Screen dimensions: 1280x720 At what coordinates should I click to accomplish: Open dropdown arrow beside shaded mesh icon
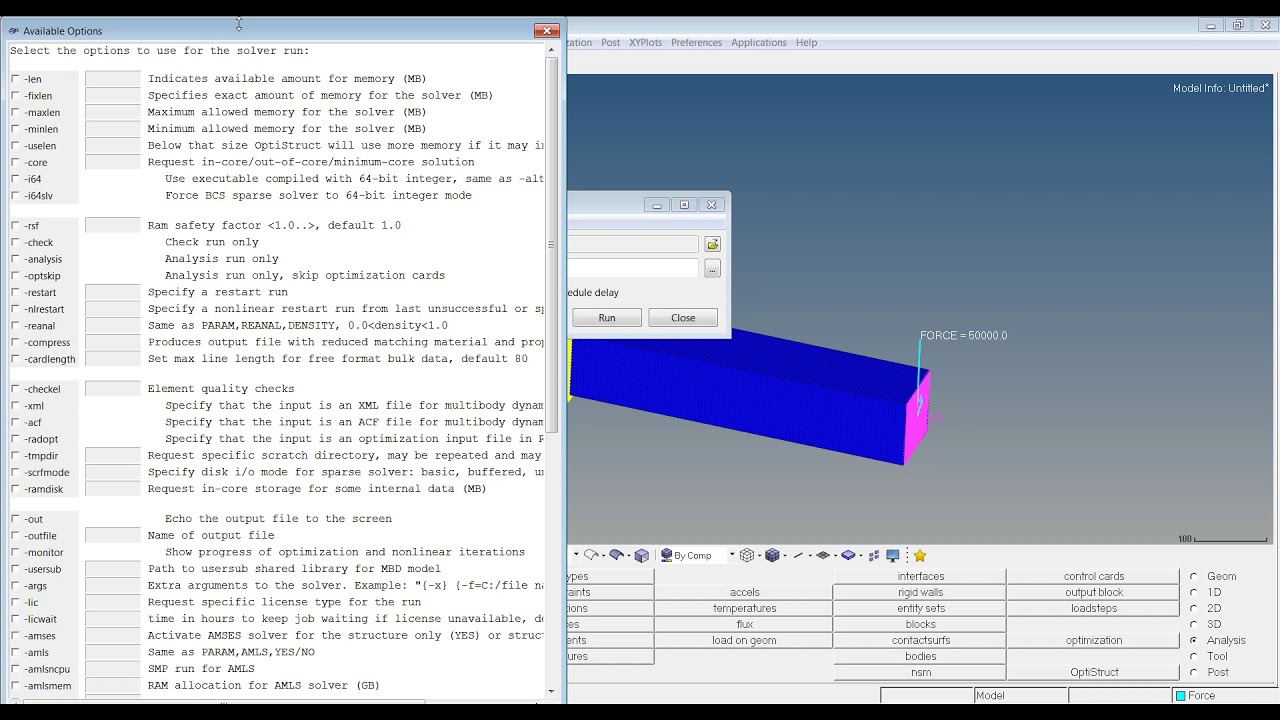point(785,556)
